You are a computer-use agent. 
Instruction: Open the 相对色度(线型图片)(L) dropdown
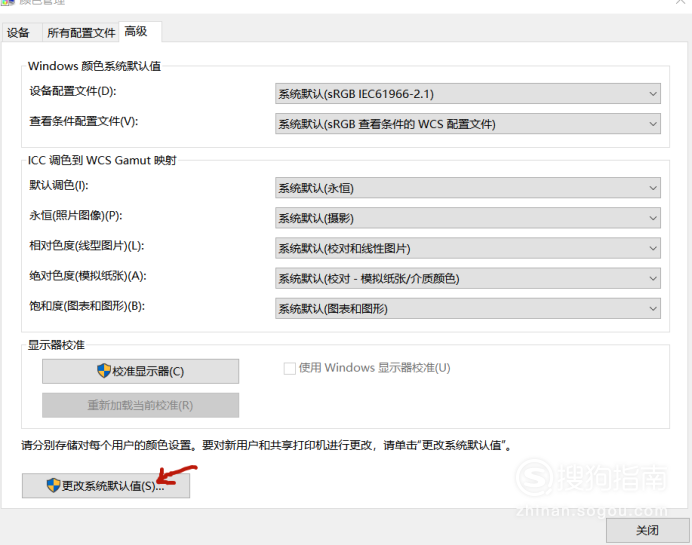pyautogui.click(x=468, y=248)
